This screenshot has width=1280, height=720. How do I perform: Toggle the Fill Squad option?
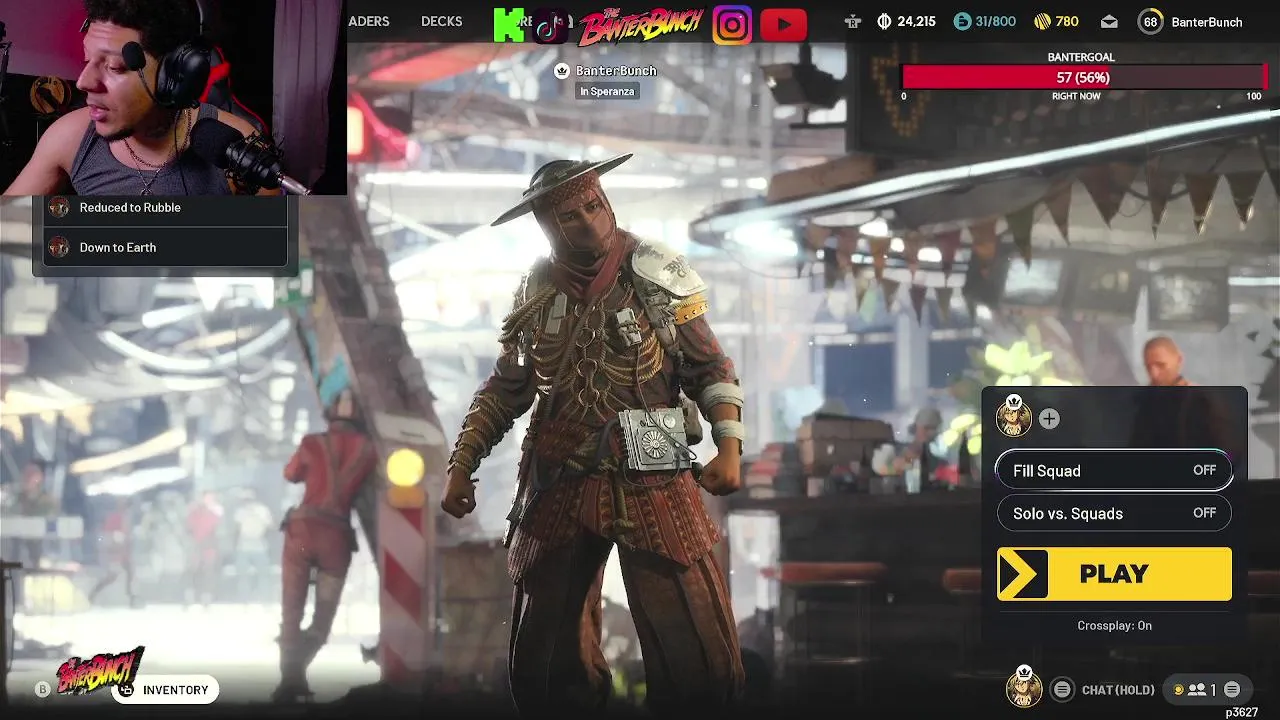point(1114,471)
